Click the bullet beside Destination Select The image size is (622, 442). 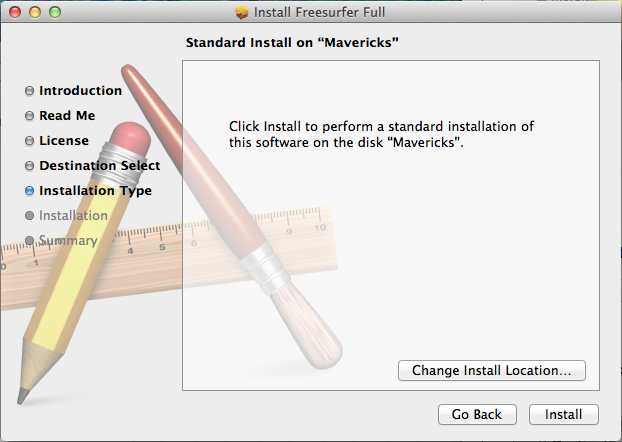point(29,166)
